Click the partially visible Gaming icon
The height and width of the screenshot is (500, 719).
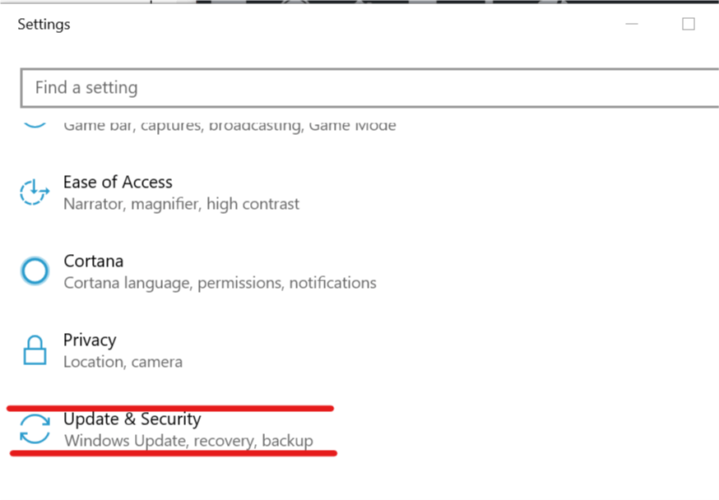(35, 125)
